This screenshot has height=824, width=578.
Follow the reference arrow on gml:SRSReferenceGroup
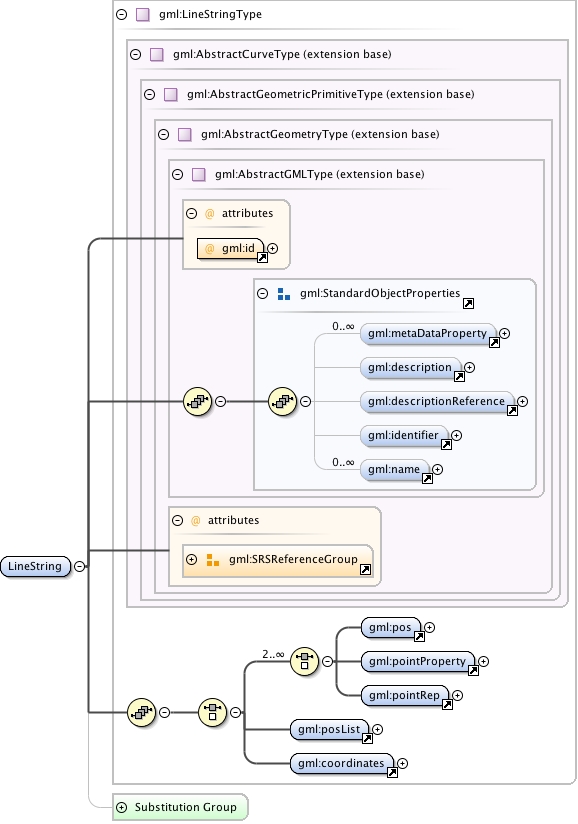click(x=365, y=570)
